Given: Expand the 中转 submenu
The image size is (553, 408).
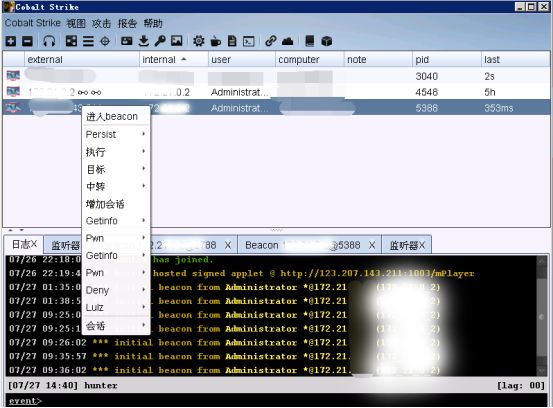Looking at the screenshot, I should 116,186.
